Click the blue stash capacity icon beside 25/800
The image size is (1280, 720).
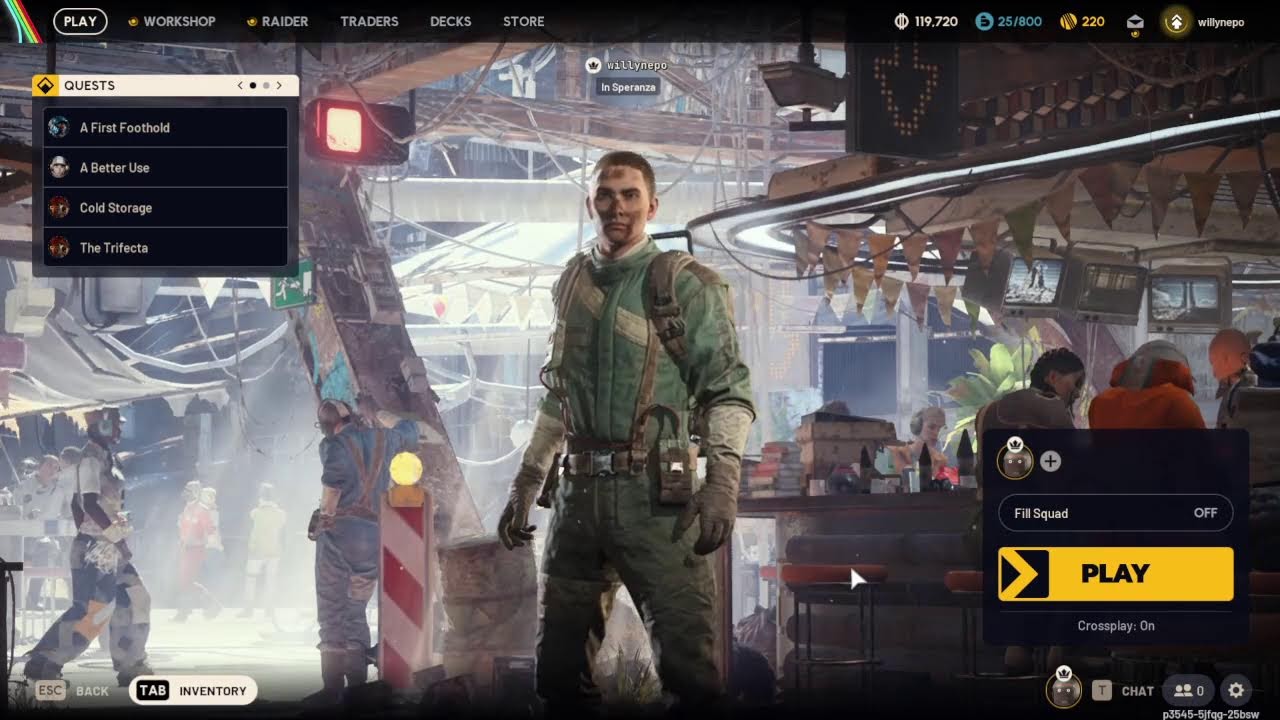point(984,21)
